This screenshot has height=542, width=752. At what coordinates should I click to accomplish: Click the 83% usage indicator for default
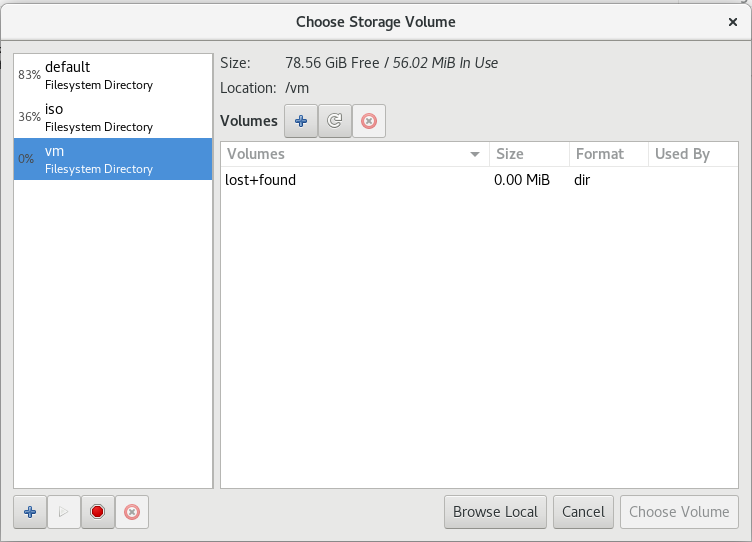(x=29, y=75)
